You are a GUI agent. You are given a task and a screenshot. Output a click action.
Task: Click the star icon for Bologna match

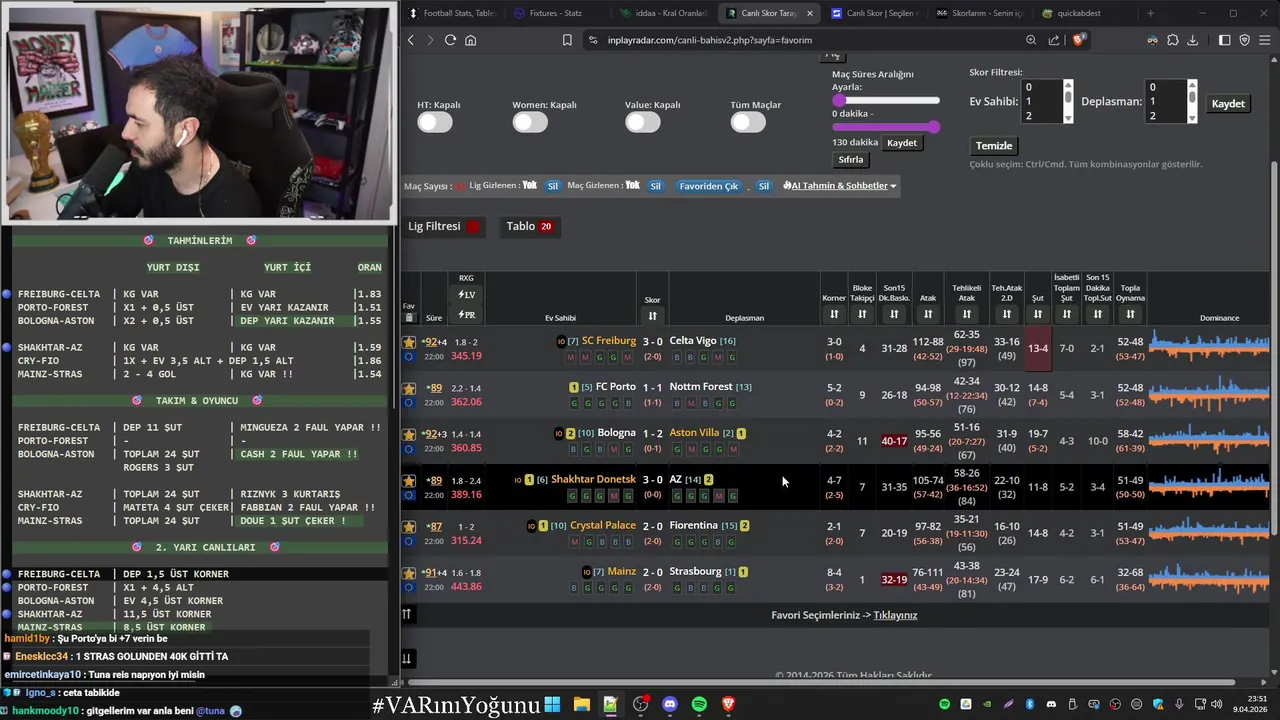point(409,434)
